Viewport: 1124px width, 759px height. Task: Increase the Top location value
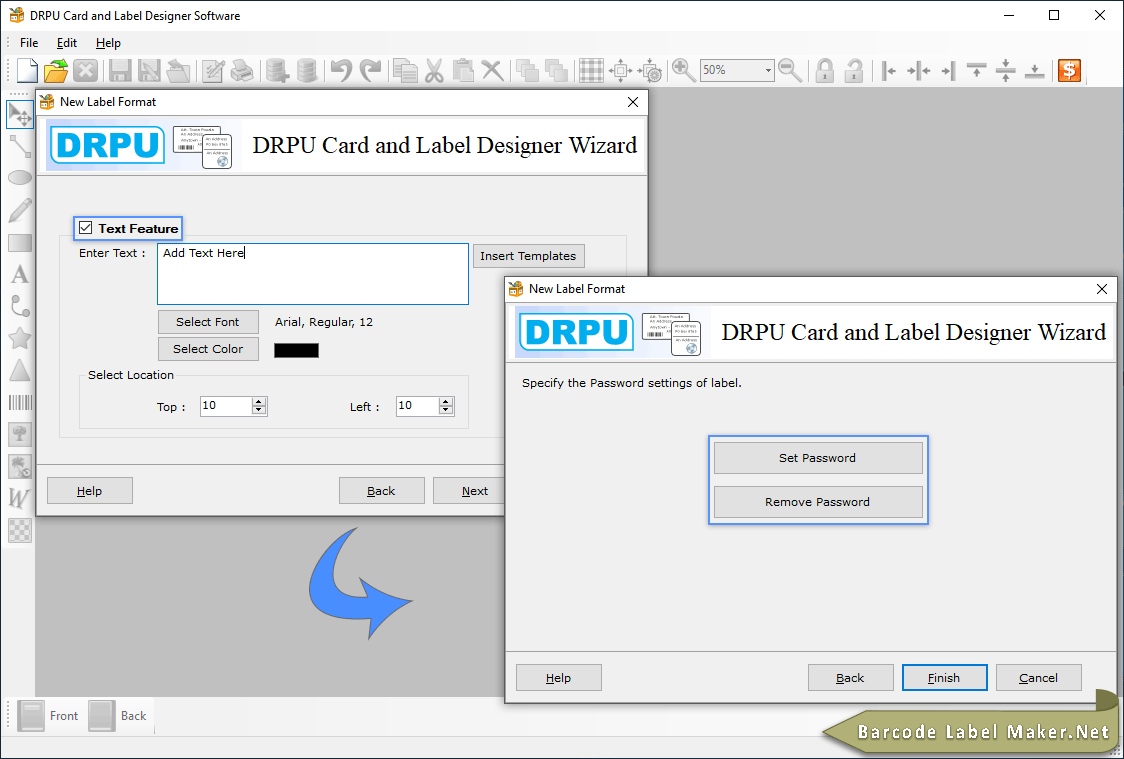[259, 401]
